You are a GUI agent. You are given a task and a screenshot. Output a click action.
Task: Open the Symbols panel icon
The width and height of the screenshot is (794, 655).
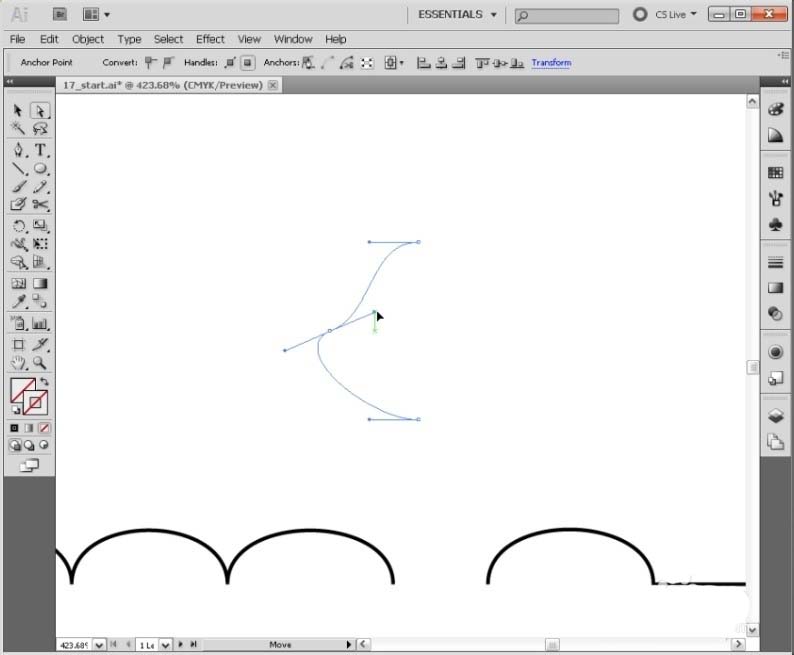click(x=775, y=226)
